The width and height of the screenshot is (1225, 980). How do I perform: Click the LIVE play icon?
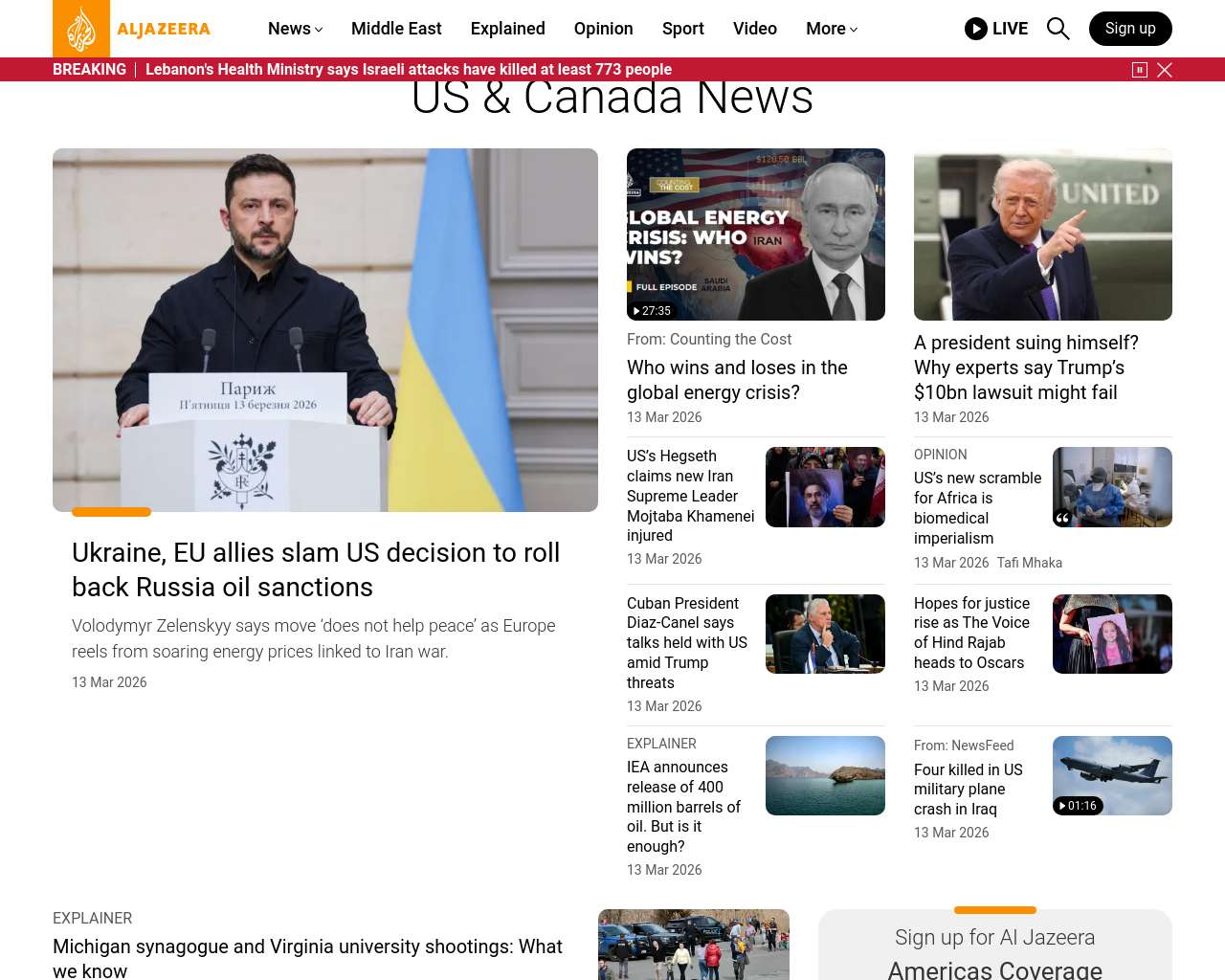[975, 29]
